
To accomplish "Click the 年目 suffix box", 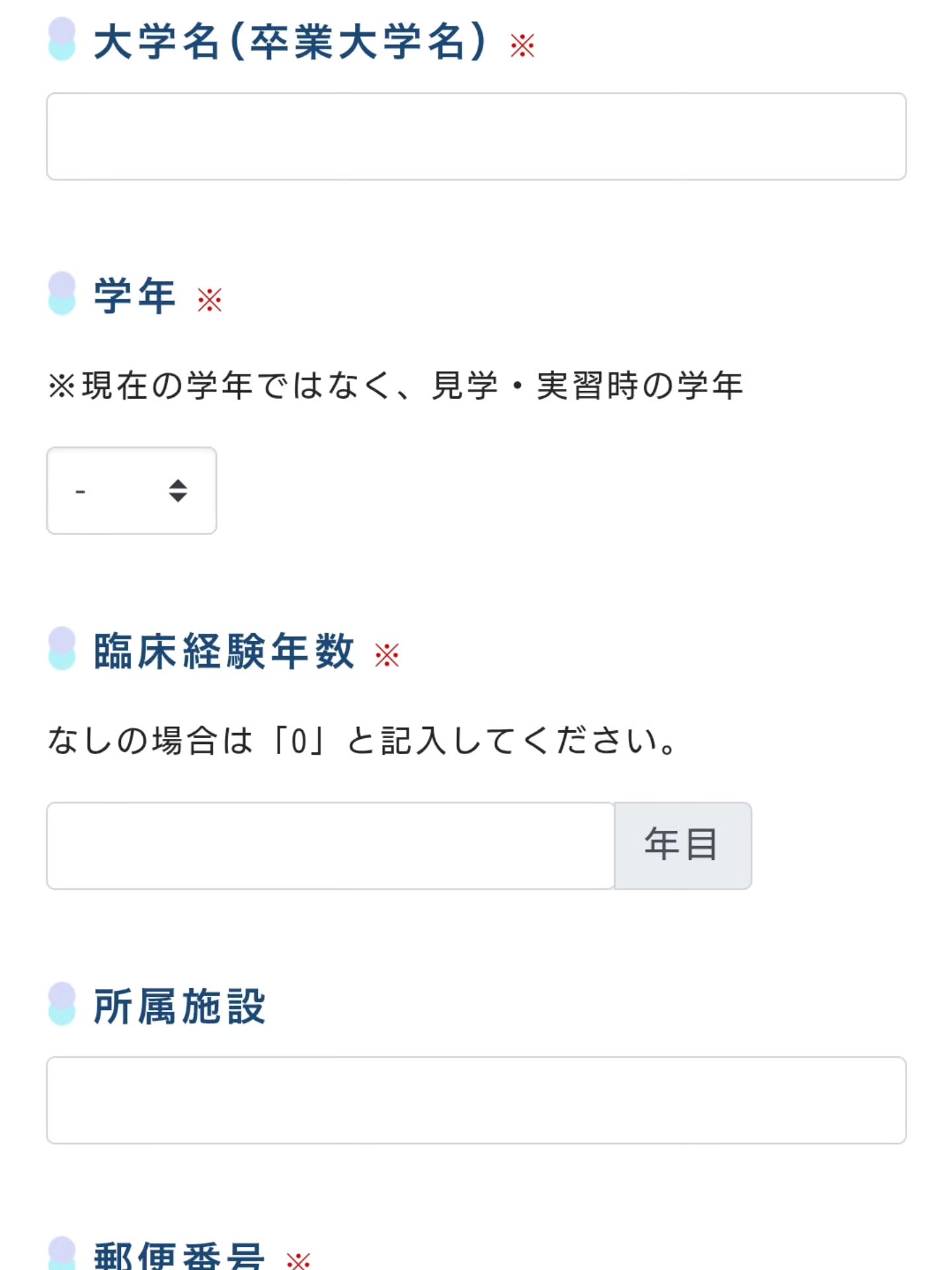I will [682, 845].
